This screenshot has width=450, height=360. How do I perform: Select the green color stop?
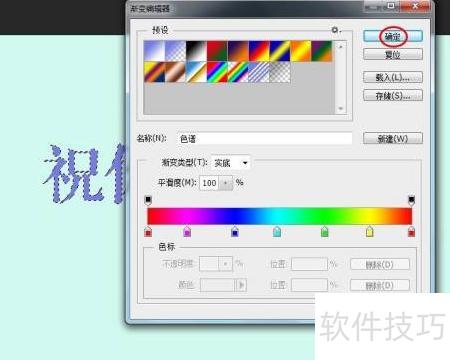click(x=324, y=232)
